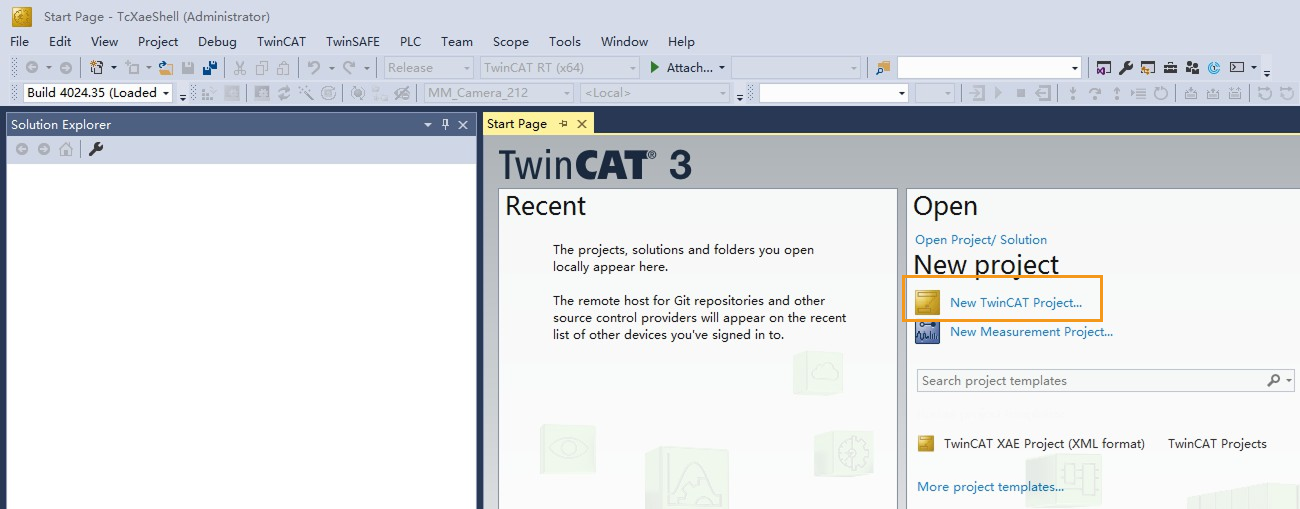
Task: Click the New TwinCAT Project link
Action: [1016, 302]
